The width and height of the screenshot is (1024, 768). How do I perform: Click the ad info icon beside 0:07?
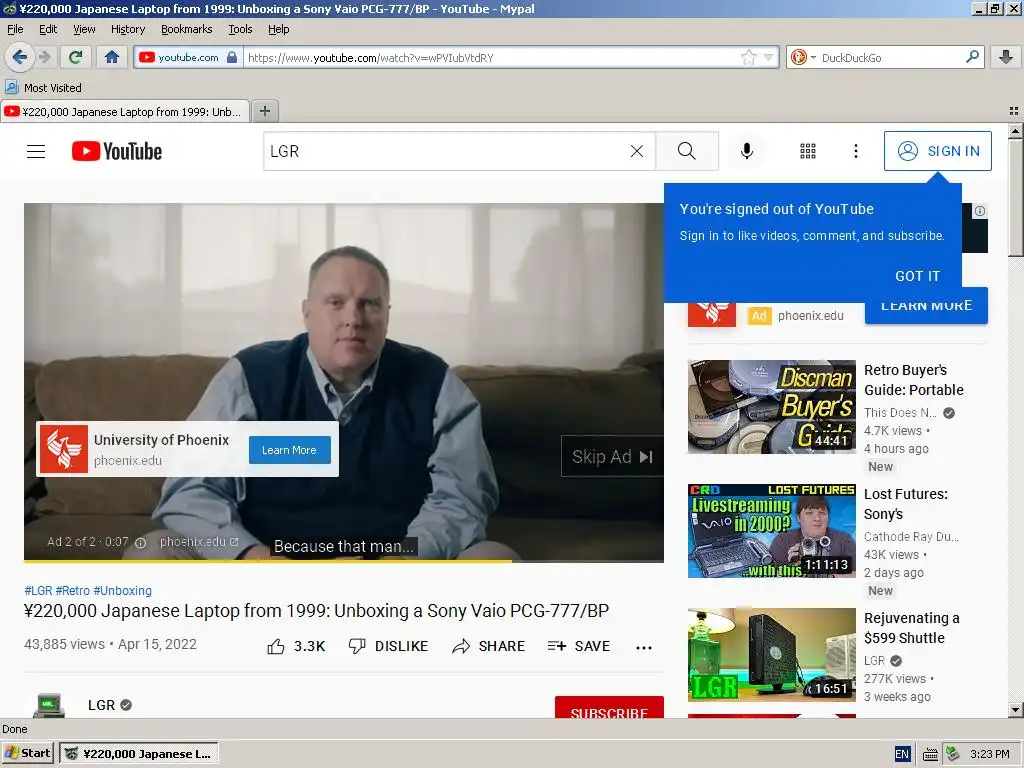click(x=140, y=543)
